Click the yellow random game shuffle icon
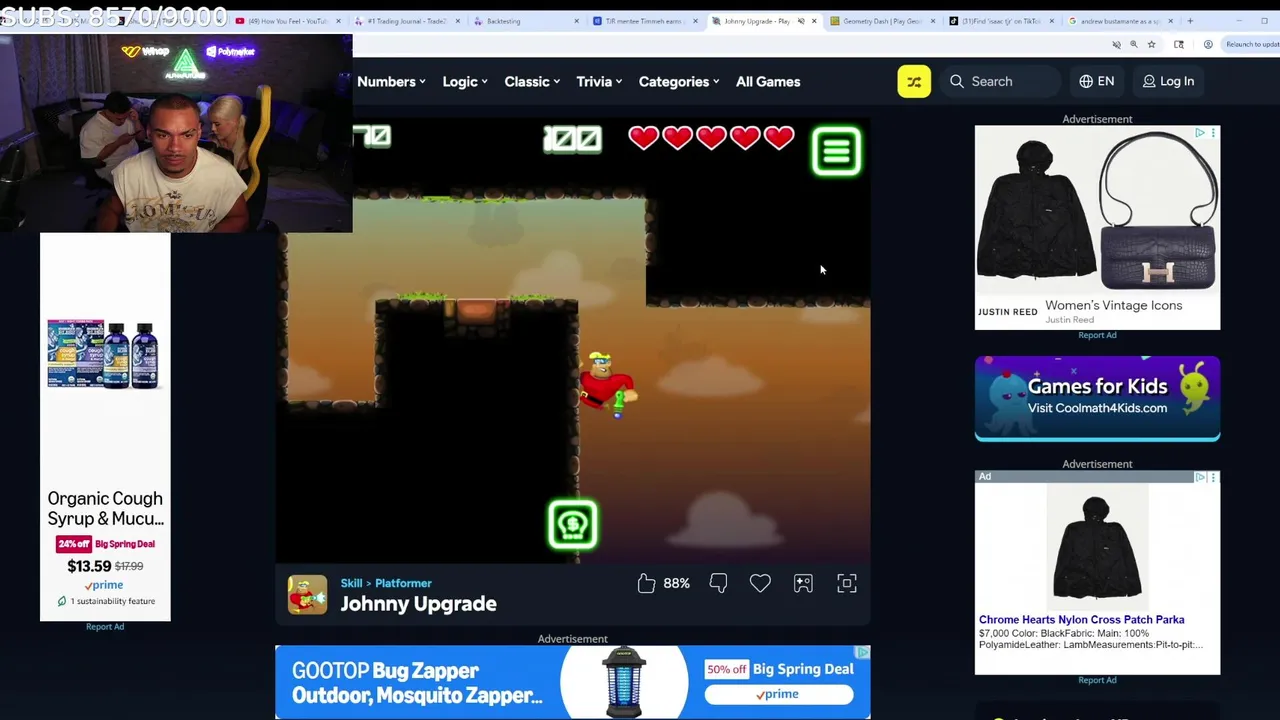The image size is (1280, 720). pyautogui.click(x=913, y=81)
